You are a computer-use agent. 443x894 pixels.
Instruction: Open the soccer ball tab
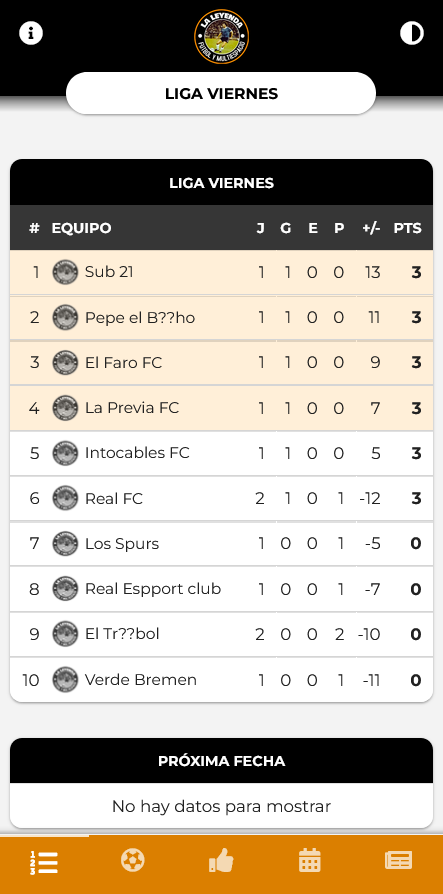tap(133, 860)
